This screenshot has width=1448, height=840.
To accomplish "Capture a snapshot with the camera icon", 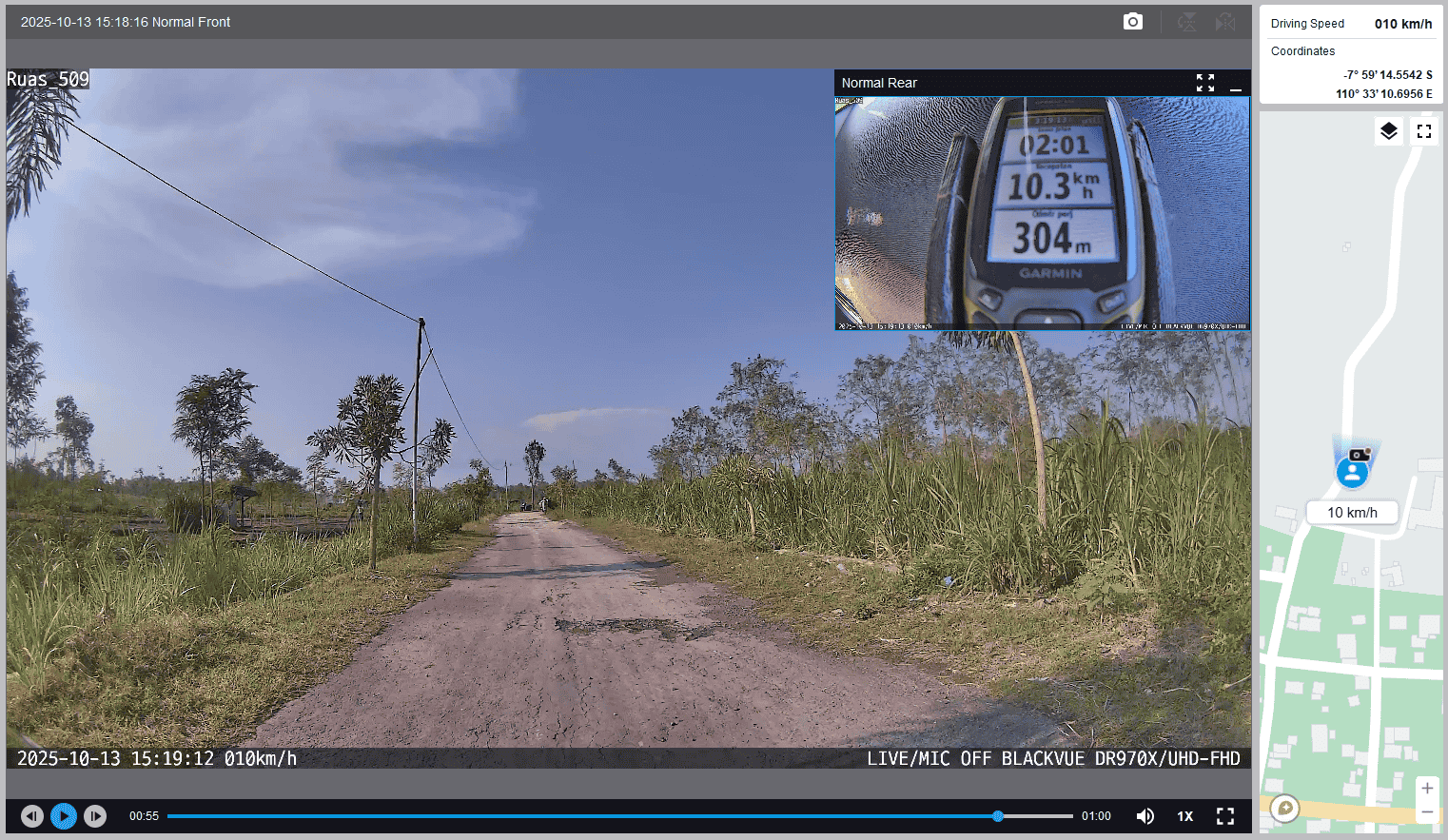I will (x=1132, y=22).
